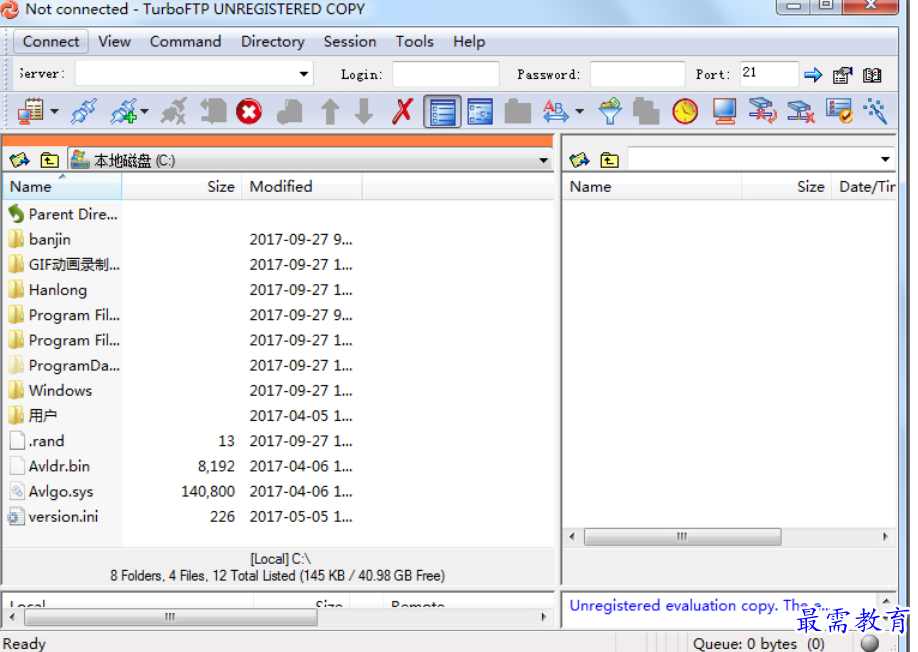Select the ProgramData folder
The width and height of the screenshot is (918, 652).
click(x=64, y=365)
